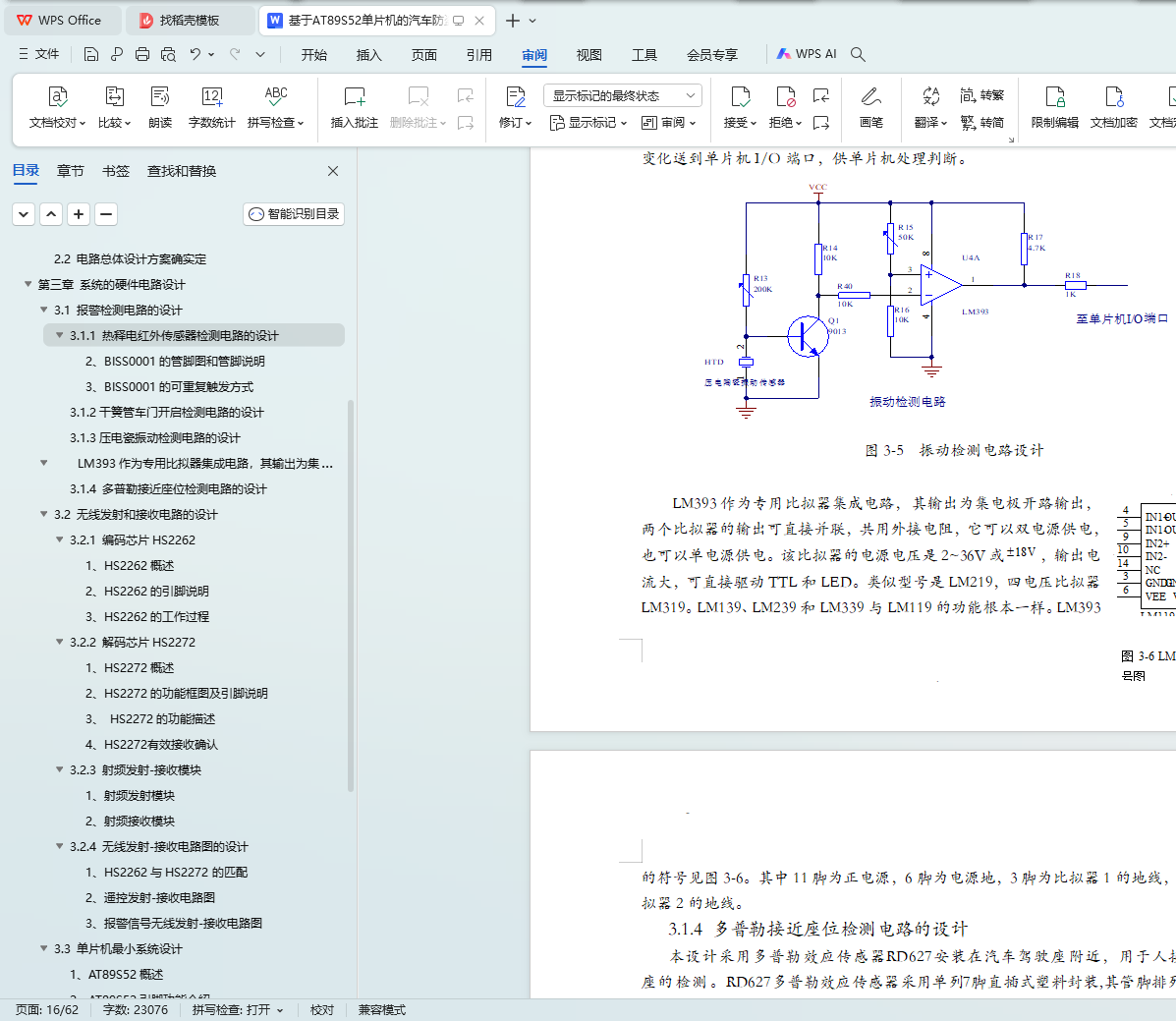1176x1021 pixels.
Task: Click the 比较 compare documents icon
Action: click(114, 107)
